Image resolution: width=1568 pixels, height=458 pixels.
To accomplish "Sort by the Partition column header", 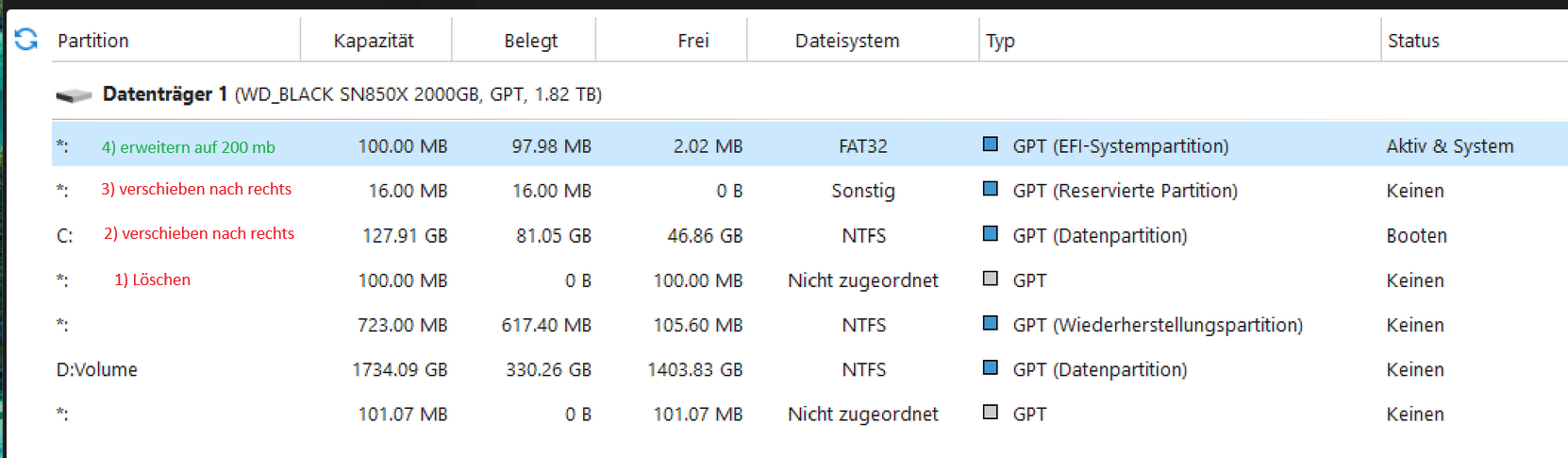I will [93, 41].
